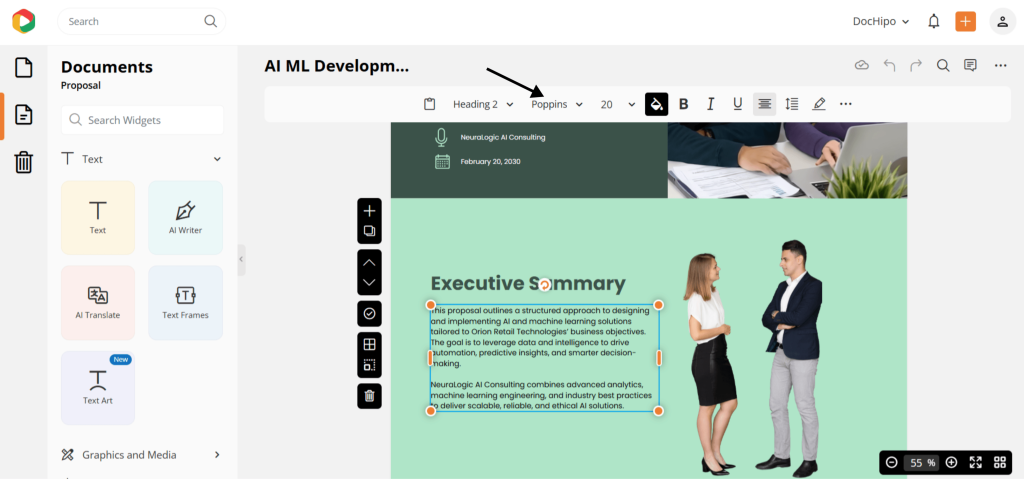Open the toolbar overflow ellipsis menu

846,104
